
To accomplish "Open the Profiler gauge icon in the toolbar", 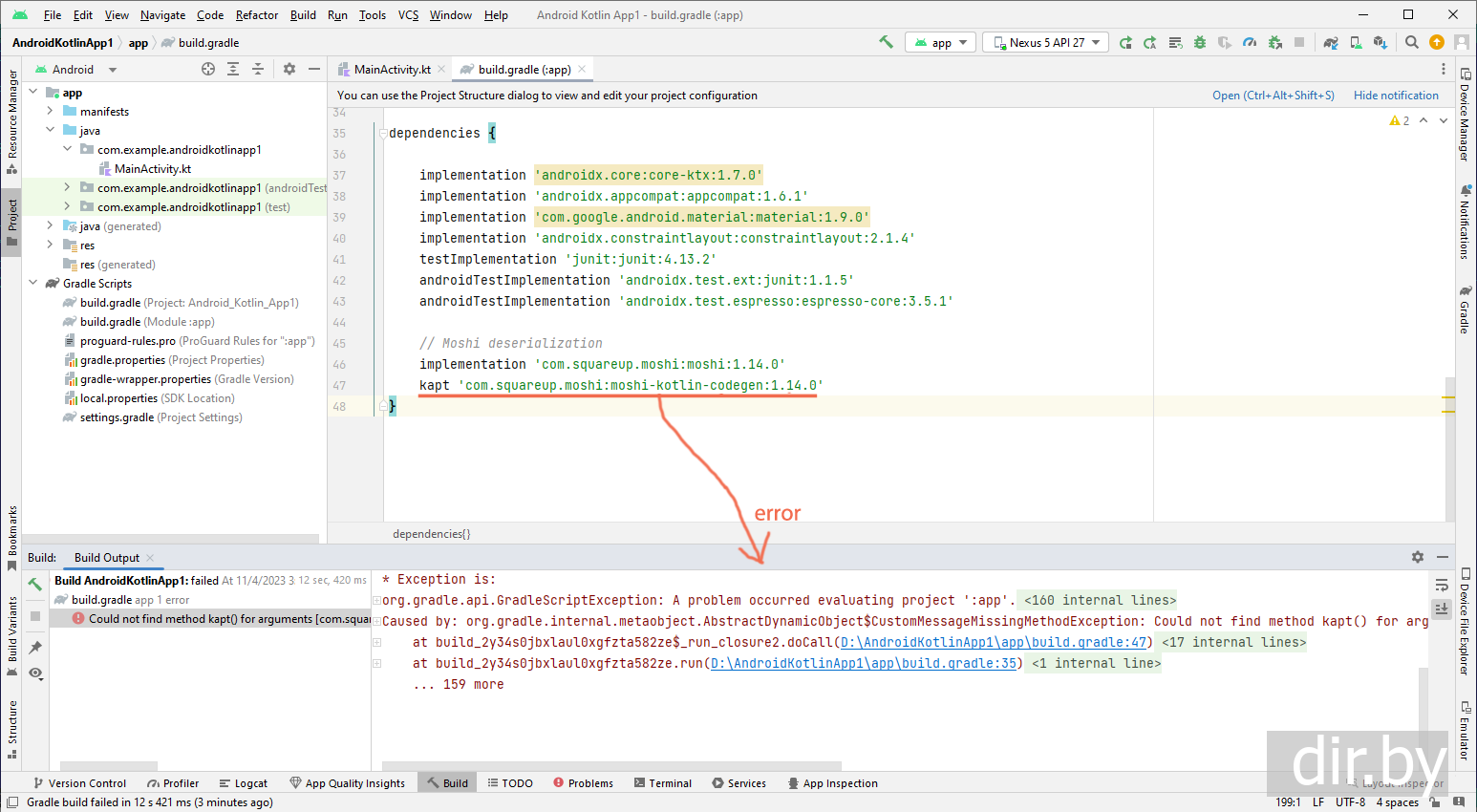I will coord(1250,43).
